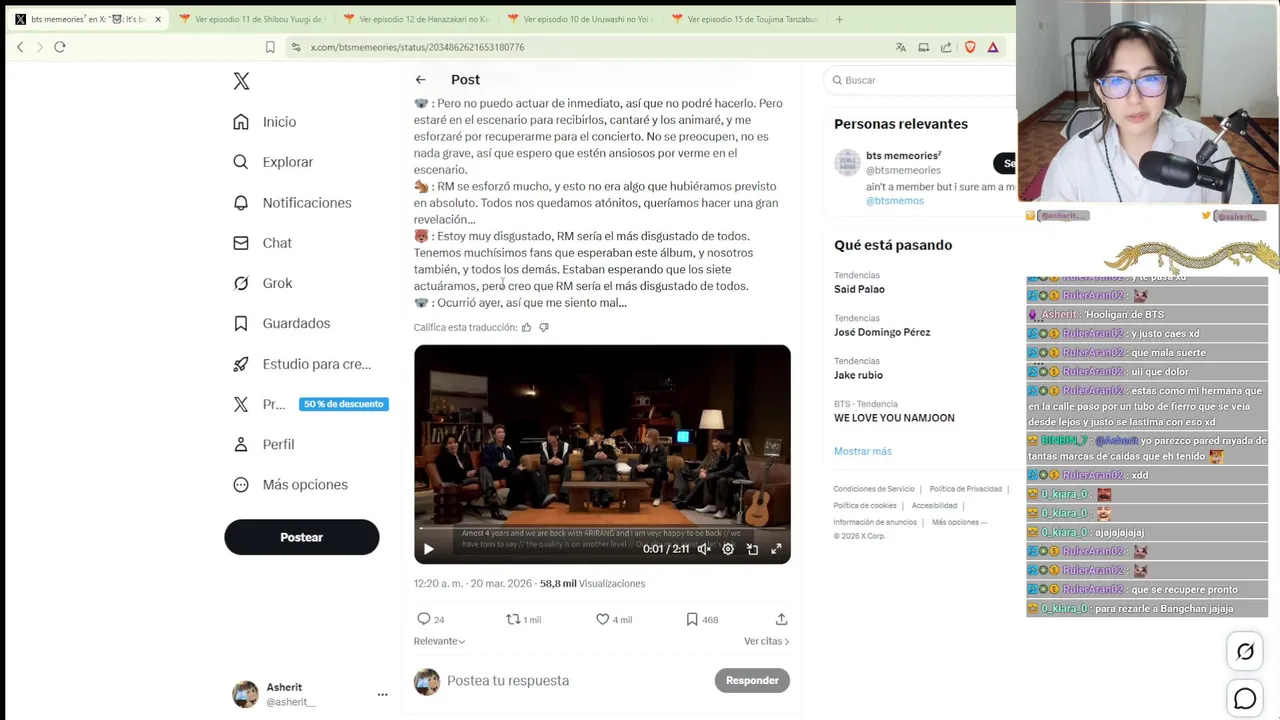The image size is (1280, 720).
Task: Like the post with the heart icon
Action: (603, 619)
